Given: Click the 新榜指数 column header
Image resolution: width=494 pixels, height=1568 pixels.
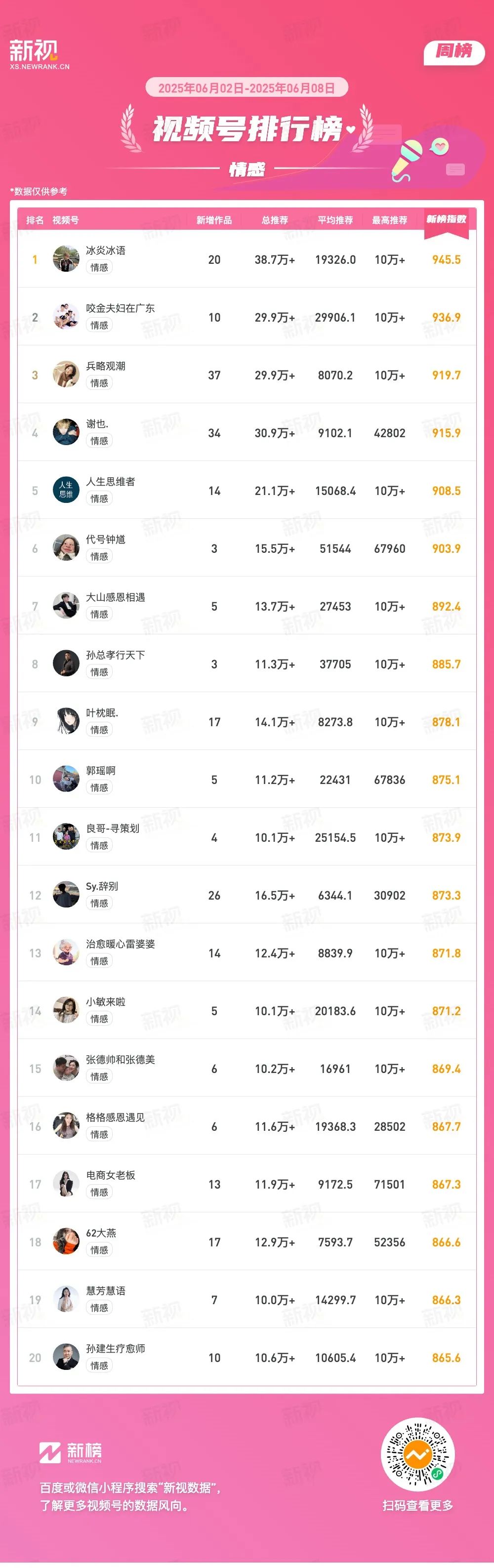Looking at the screenshot, I should pyautogui.click(x=446, y=219).
